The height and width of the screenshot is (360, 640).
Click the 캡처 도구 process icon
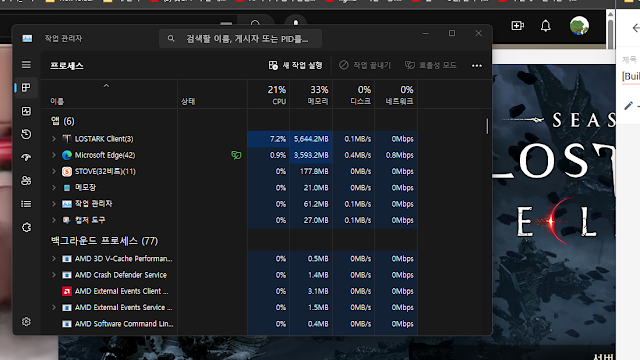click(67, 220)
